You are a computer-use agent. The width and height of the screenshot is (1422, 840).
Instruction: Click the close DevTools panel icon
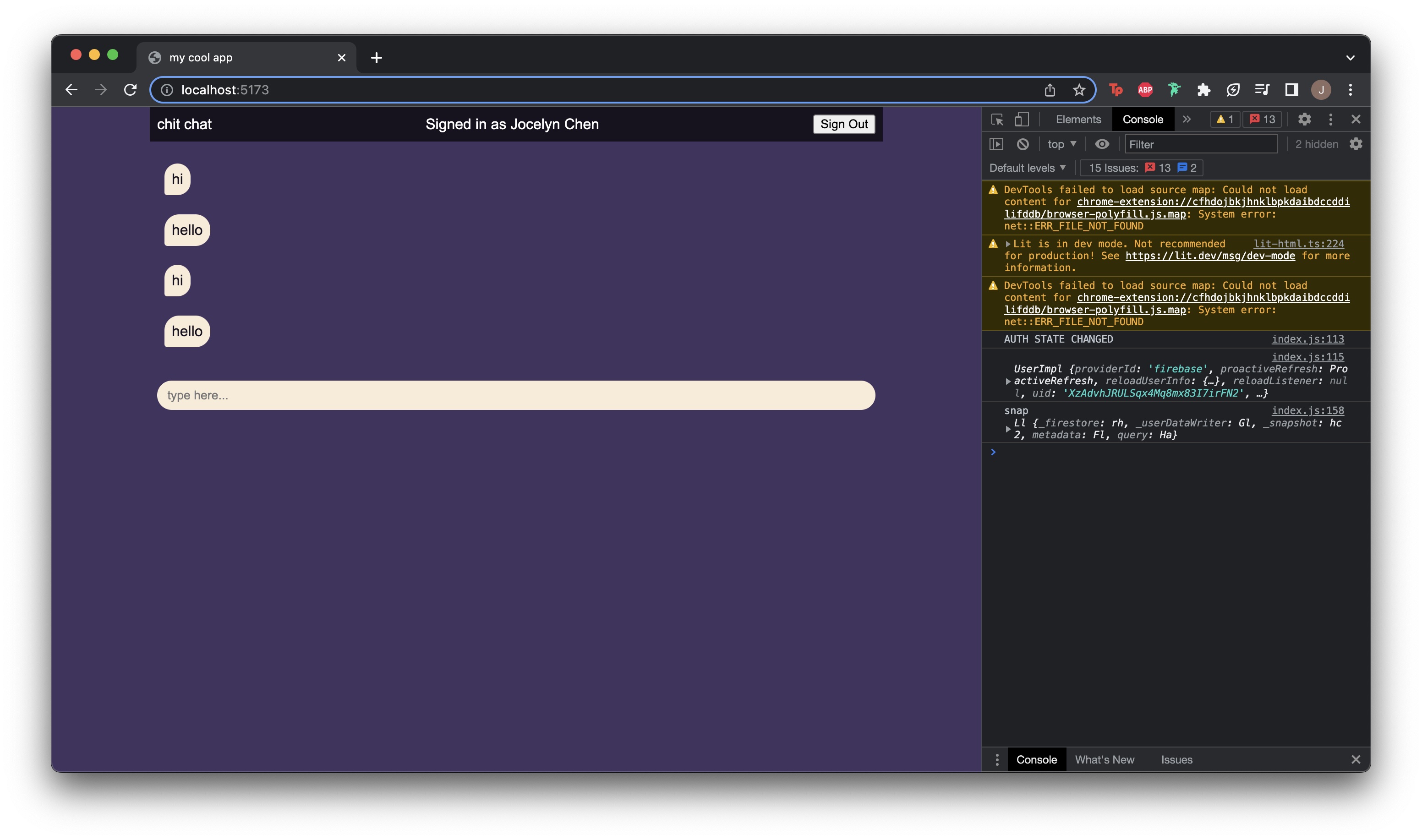pyautogui.click(x=1356, y=119)
